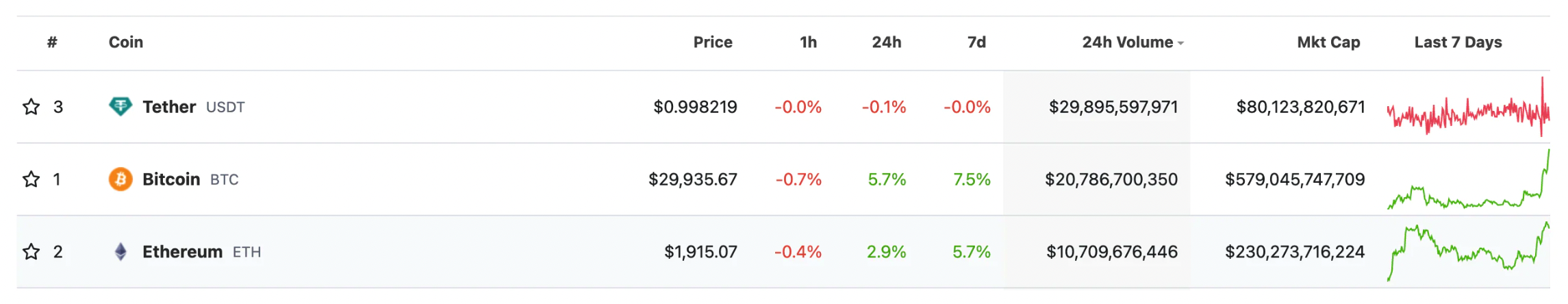This screenshot has height=304, width=1568.
Task: Favorite Ethereum with the star icon
Action: click(x=31, y=252)
